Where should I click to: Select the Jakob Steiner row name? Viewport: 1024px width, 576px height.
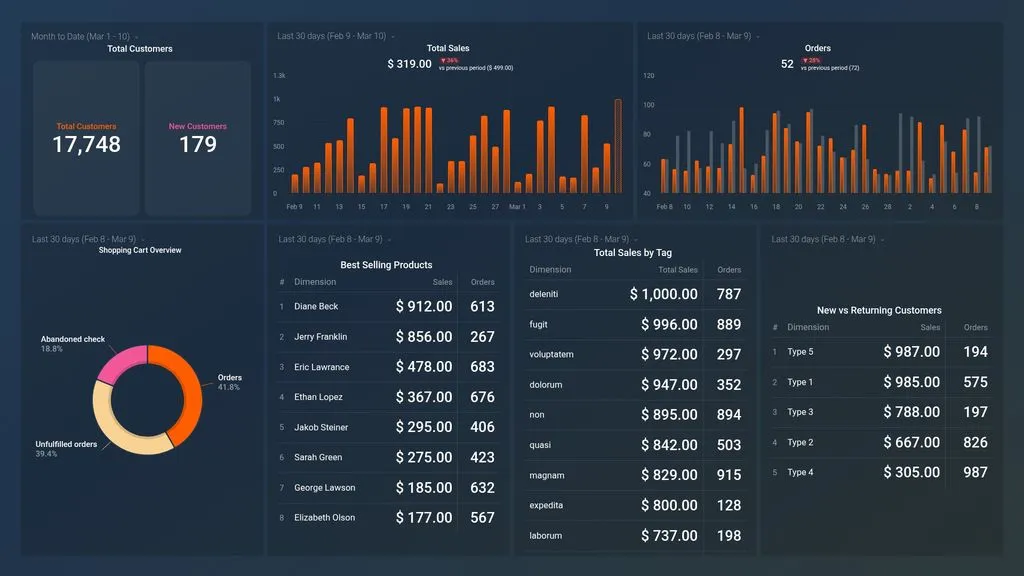click(x=321, y=427)
